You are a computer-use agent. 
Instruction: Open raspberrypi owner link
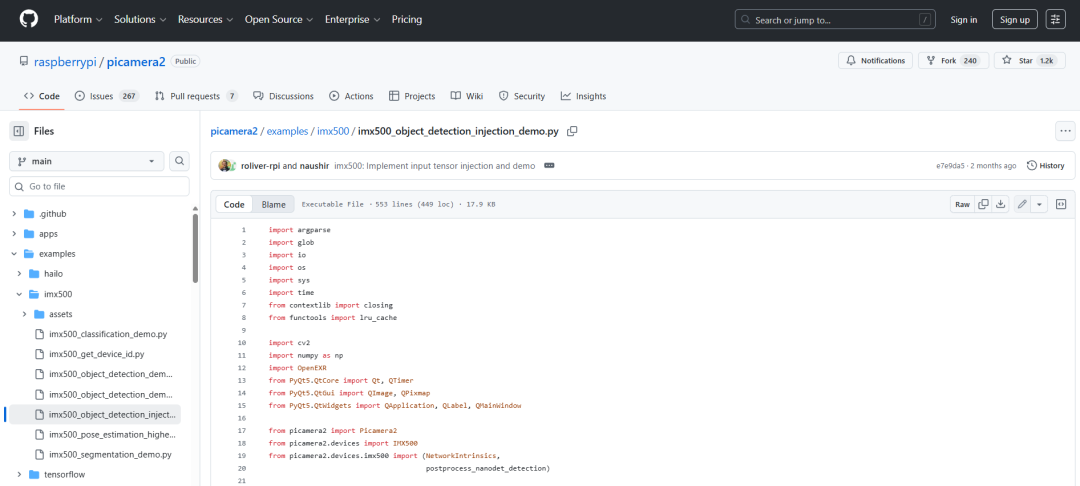[65, 61]
